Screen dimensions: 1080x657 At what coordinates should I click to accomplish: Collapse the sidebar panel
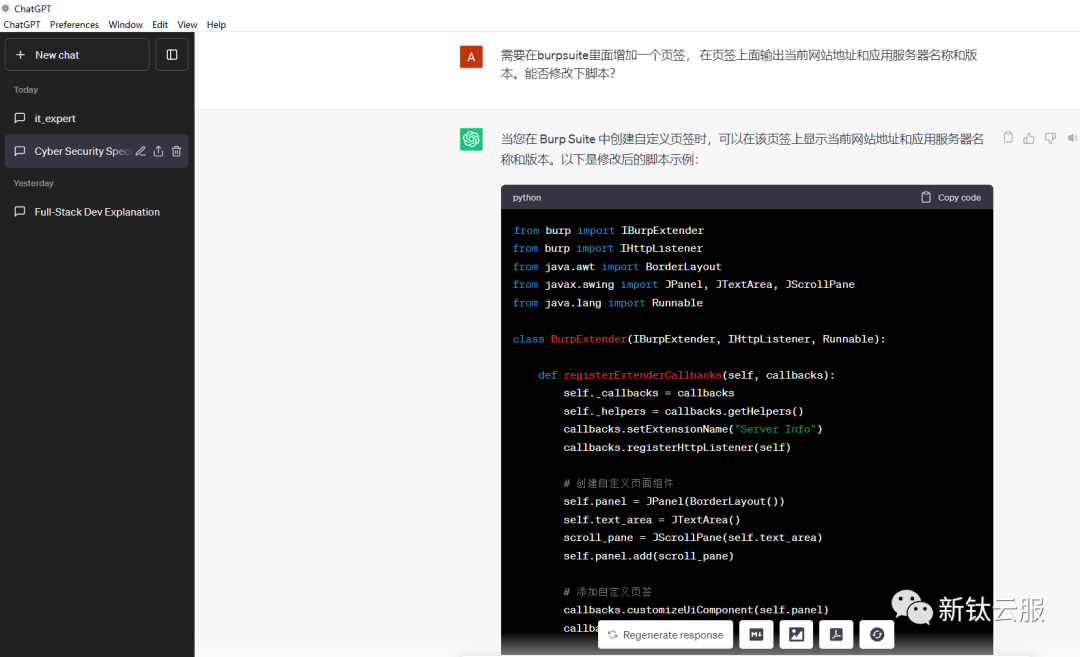point(172,55)
